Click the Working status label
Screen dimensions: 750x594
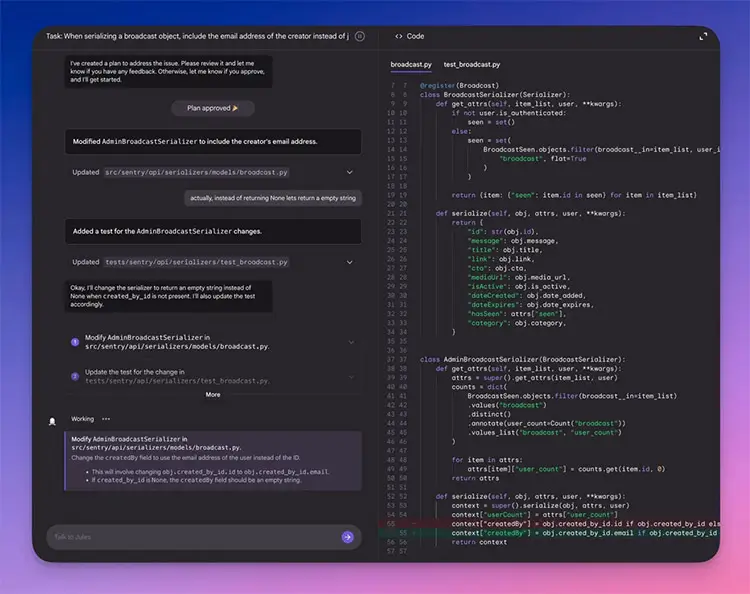[82, 419]
